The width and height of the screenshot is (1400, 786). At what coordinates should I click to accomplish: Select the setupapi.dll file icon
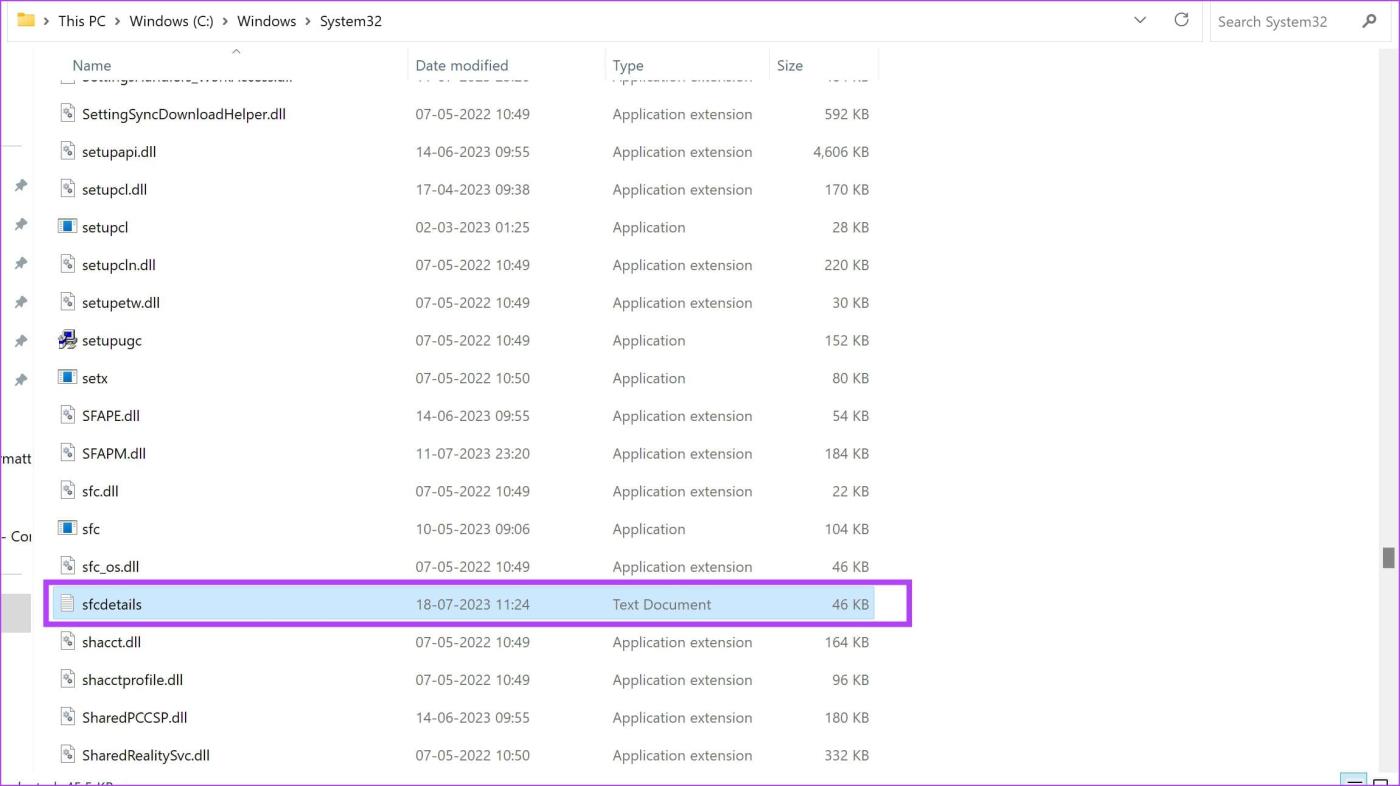67,151
